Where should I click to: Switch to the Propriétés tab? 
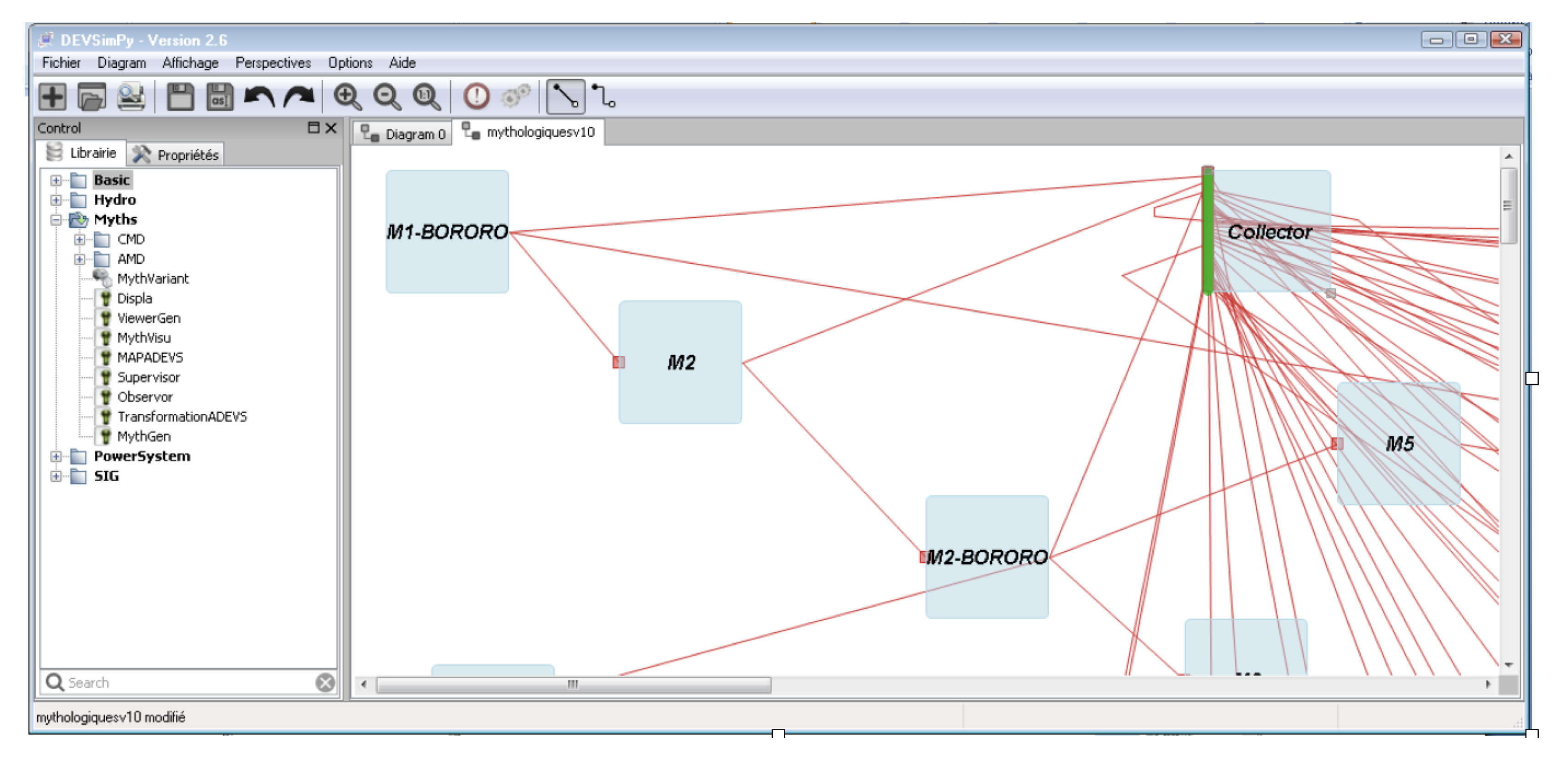[x=176, y=155]
